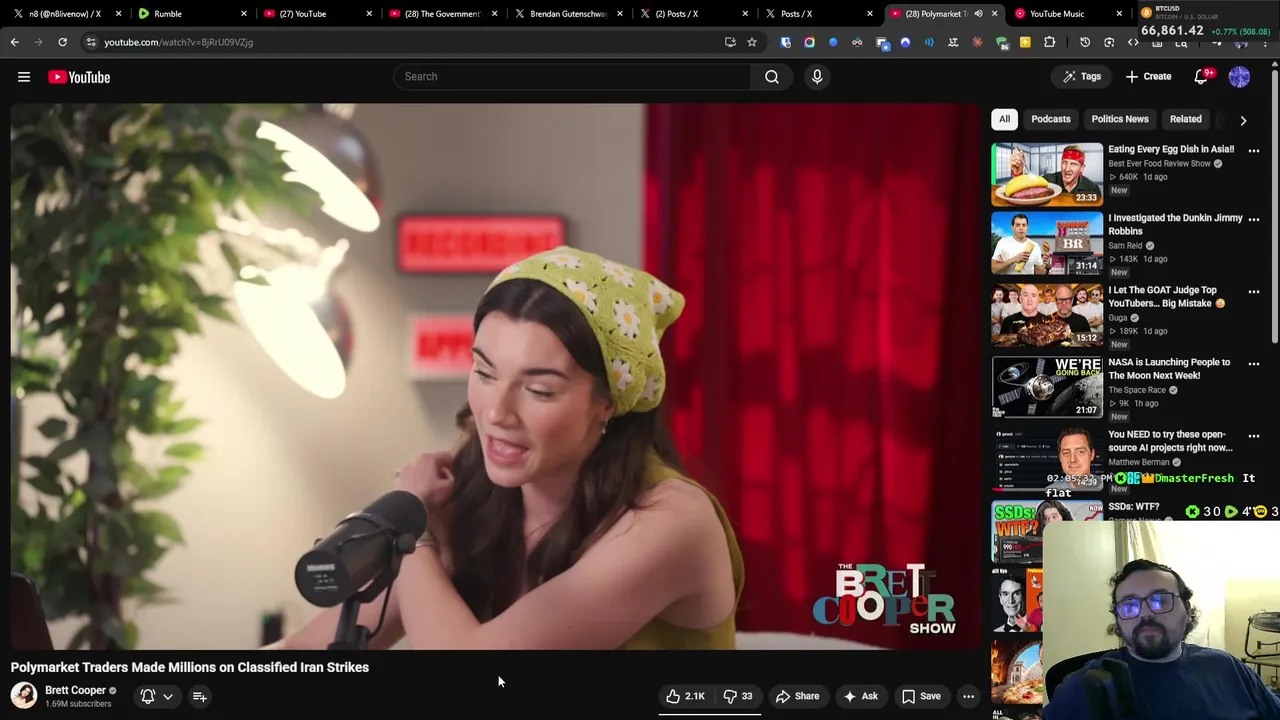Open the account avatar menu
The height and width of the screenshot is (720, 1280).
1239,76
